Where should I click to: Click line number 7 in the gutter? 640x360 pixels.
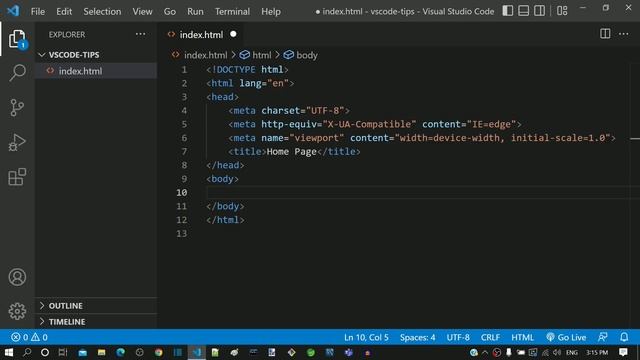184,151
